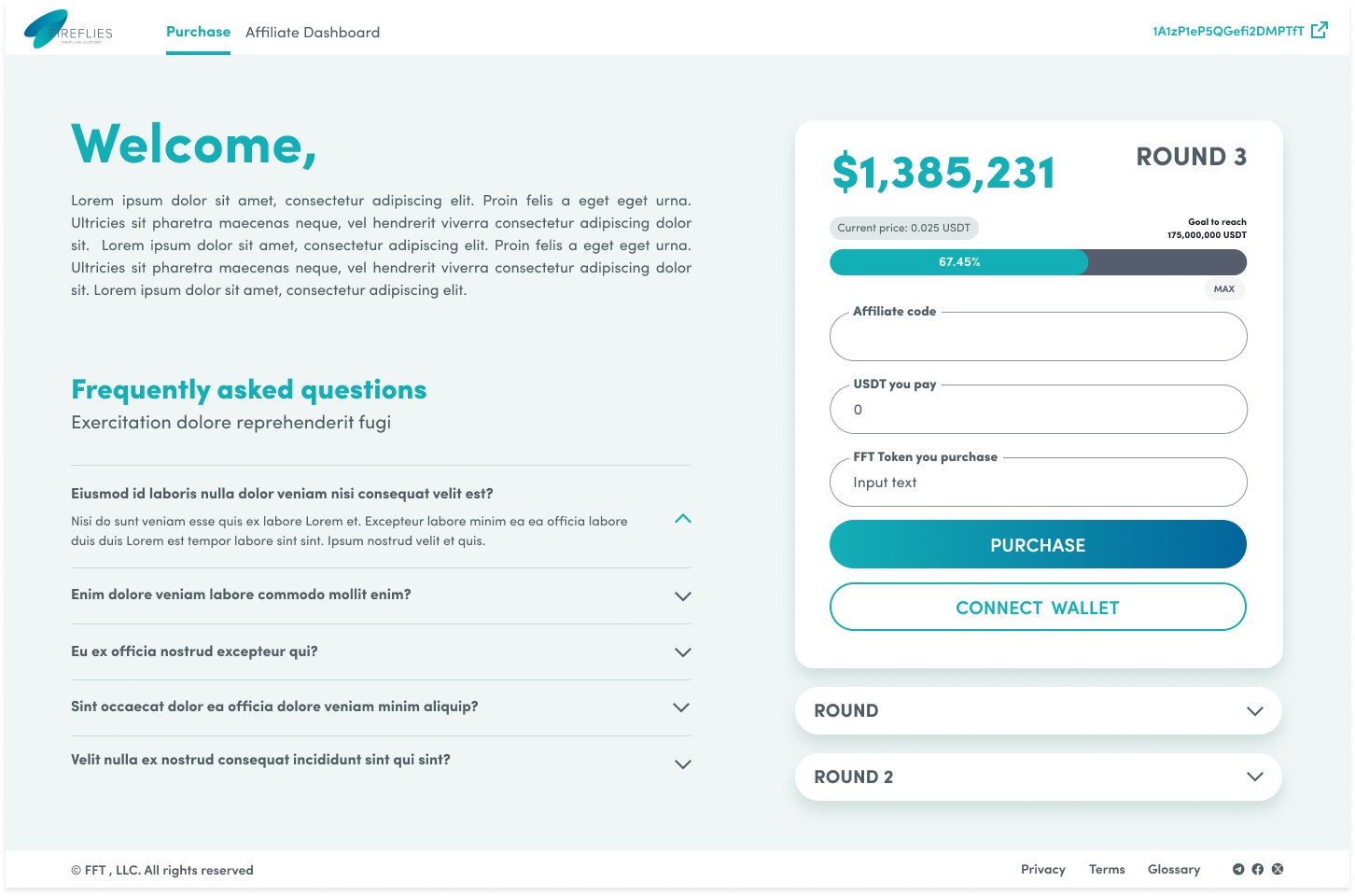Click the 67.45% progress bar
Screen dimensions: 1355x896
(x=1038, y=262)
